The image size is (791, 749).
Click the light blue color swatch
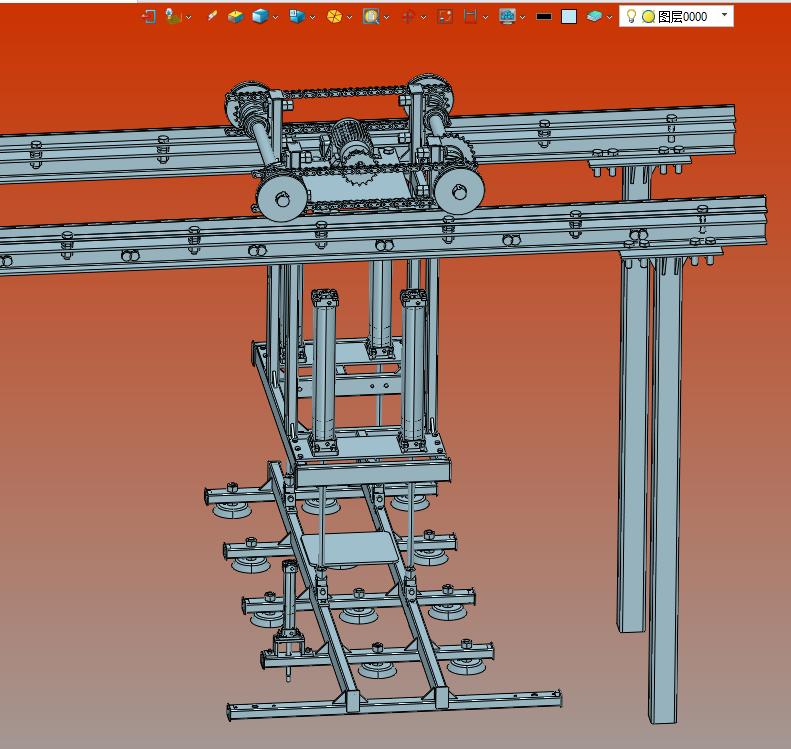click(x=569, y=17)
